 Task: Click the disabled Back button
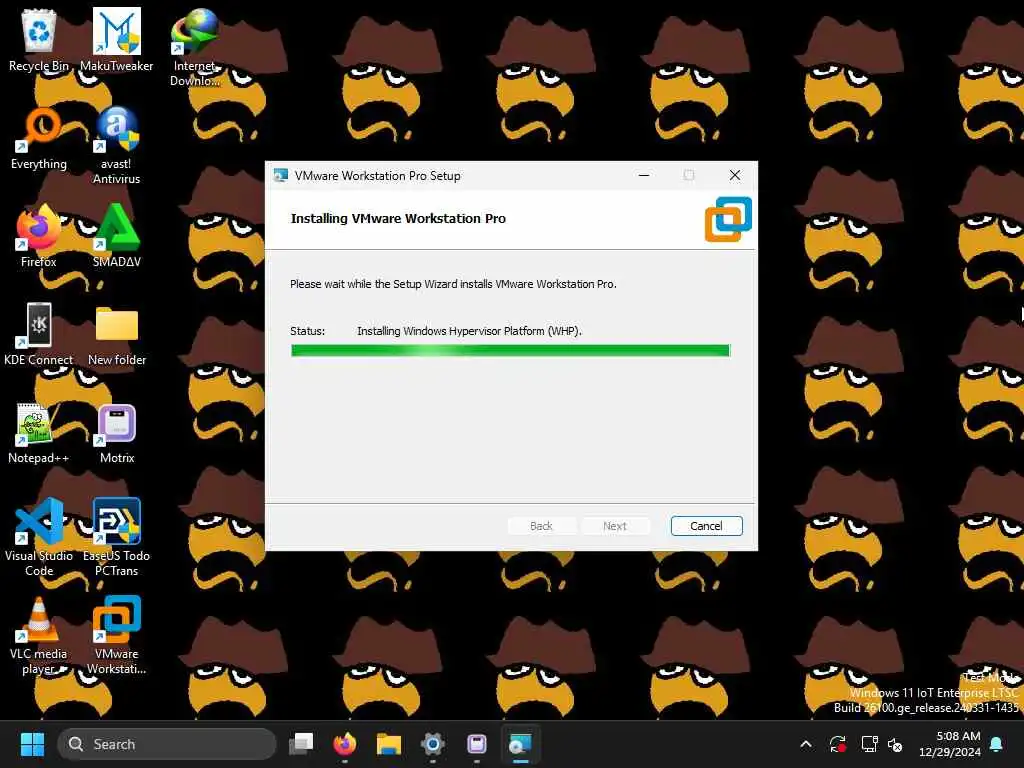pos(541,526)
